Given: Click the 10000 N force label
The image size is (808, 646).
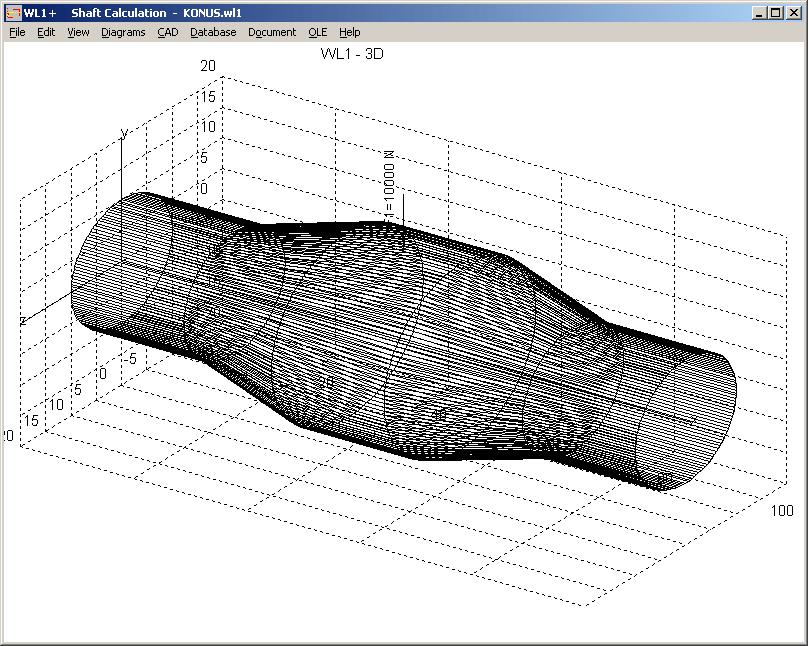Looking at the screenshot, I should [x=390, y=183].
